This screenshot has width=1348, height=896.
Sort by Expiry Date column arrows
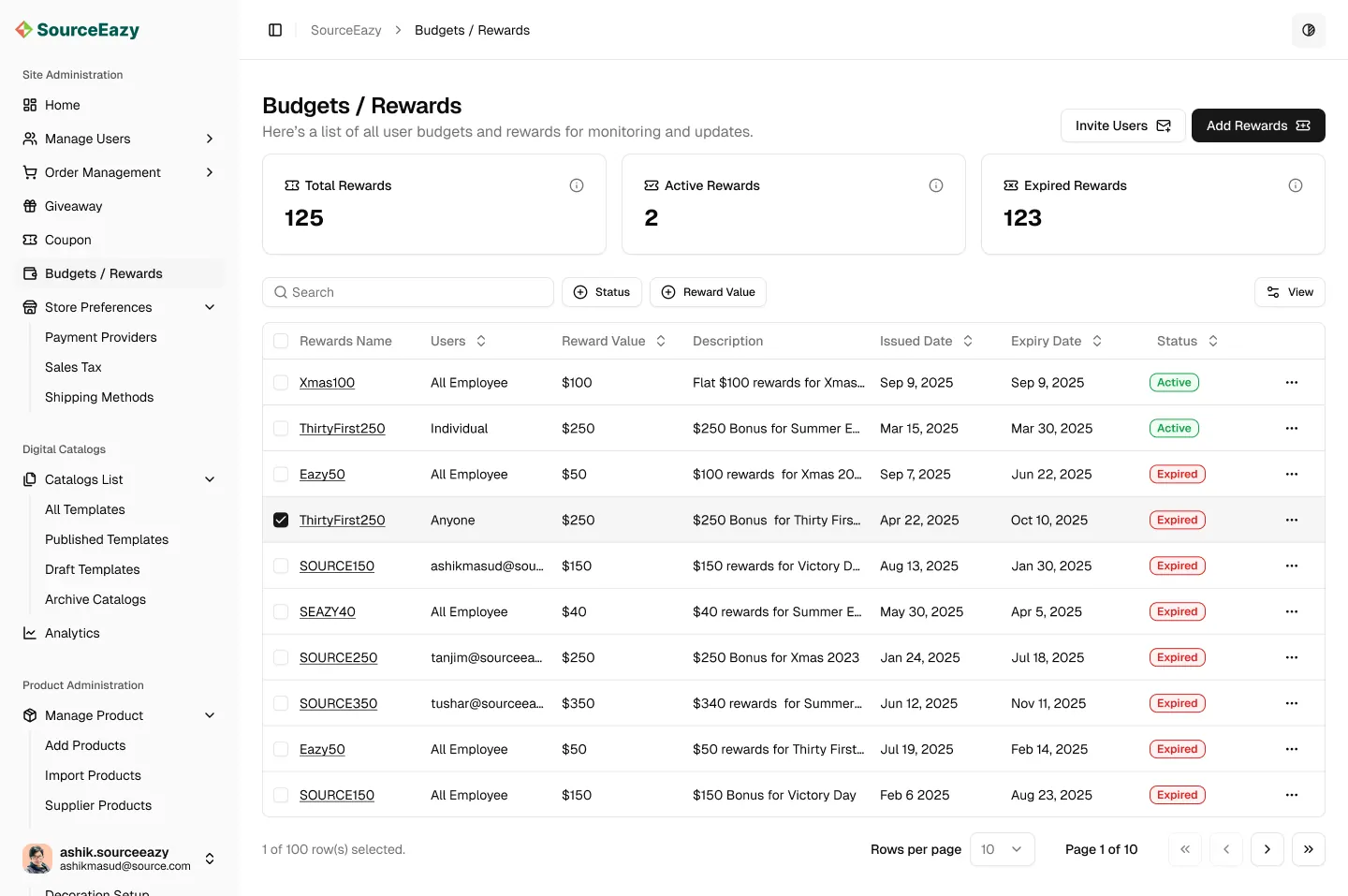pyautogui.click(x=1097, y=341)
